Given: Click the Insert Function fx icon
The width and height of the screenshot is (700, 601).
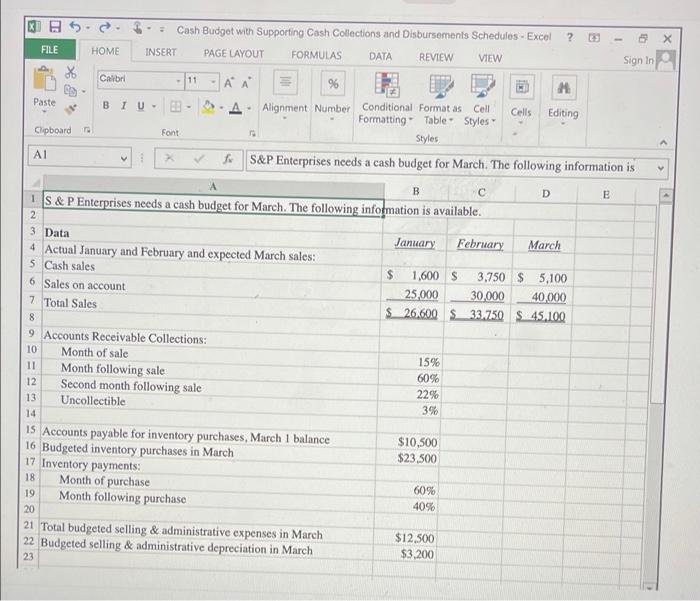Looking at the screenshot, I should point(228,159).
